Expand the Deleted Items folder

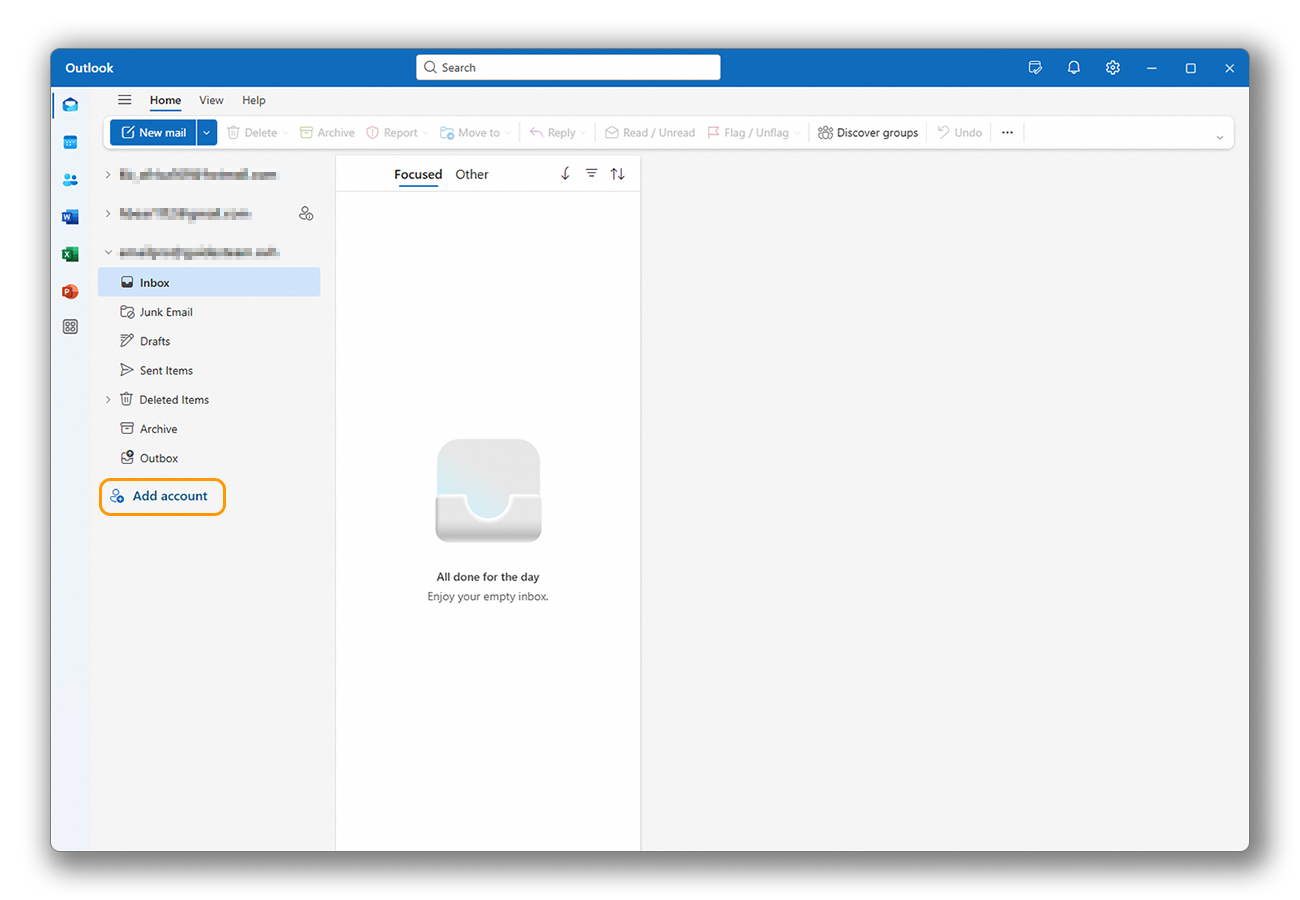108,400
